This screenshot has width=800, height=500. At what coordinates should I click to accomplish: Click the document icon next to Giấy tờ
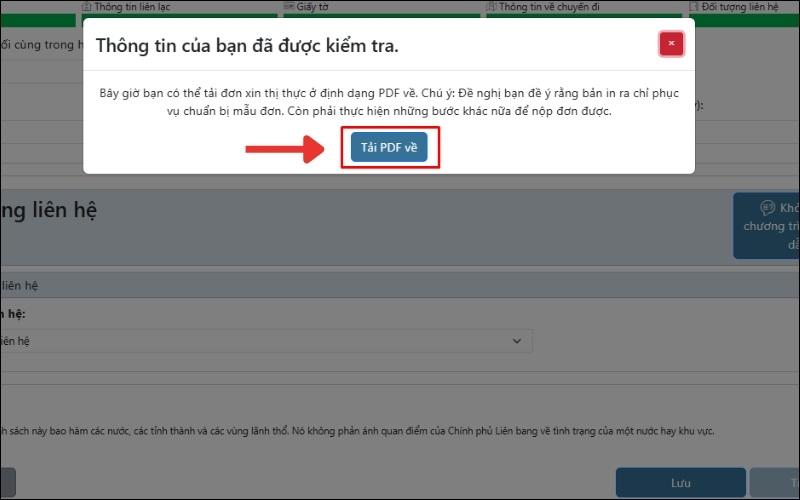pyautogui.click(x=289, y=7)
